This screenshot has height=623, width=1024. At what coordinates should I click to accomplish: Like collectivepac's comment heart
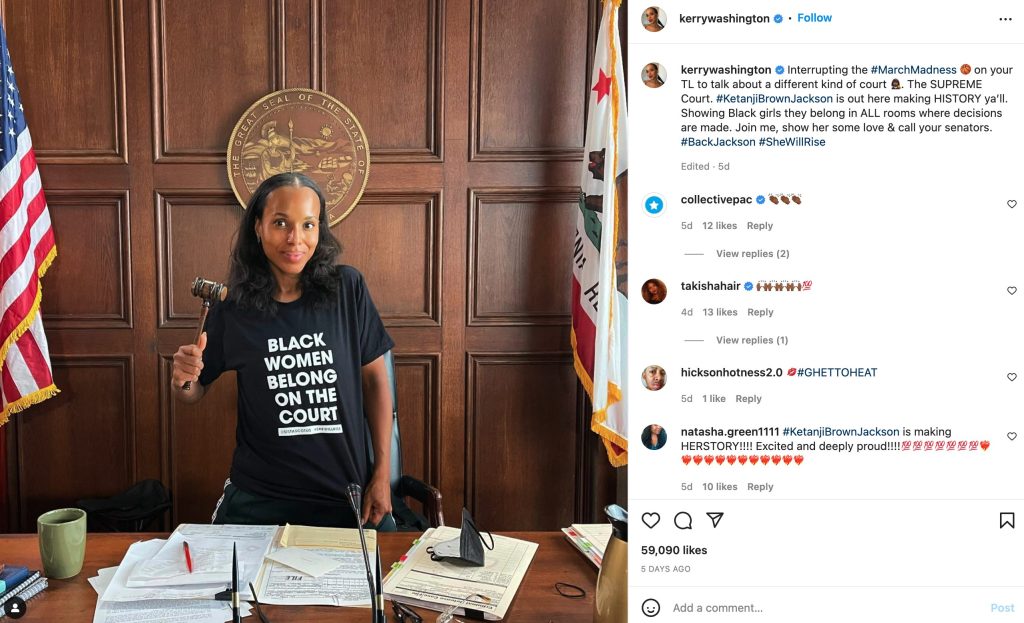point(1012,204)
